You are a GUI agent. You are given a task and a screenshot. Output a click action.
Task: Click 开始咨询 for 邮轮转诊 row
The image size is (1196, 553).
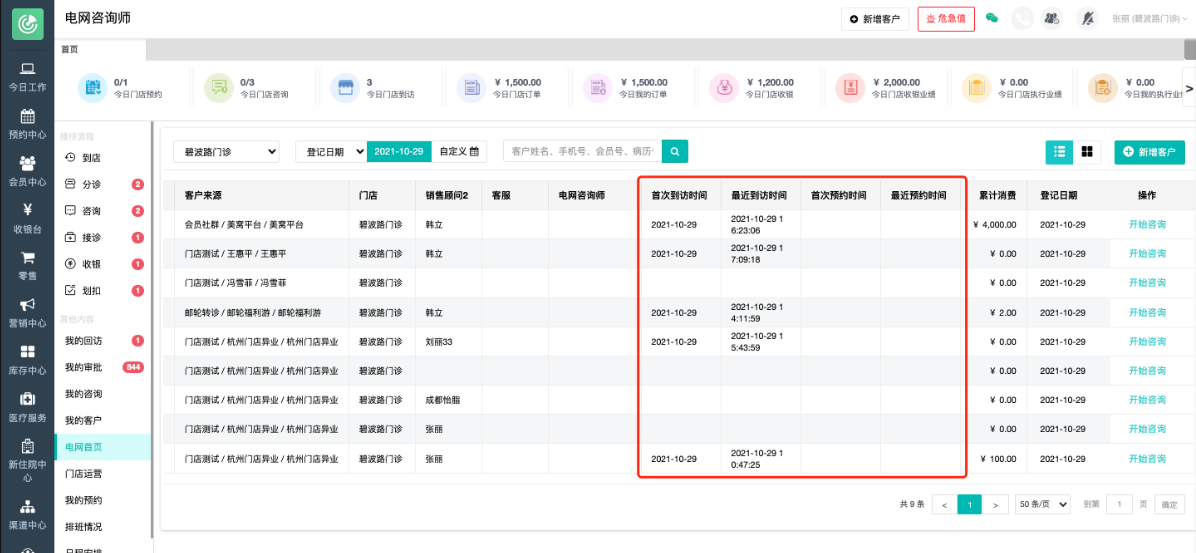tap(1147, 313)
